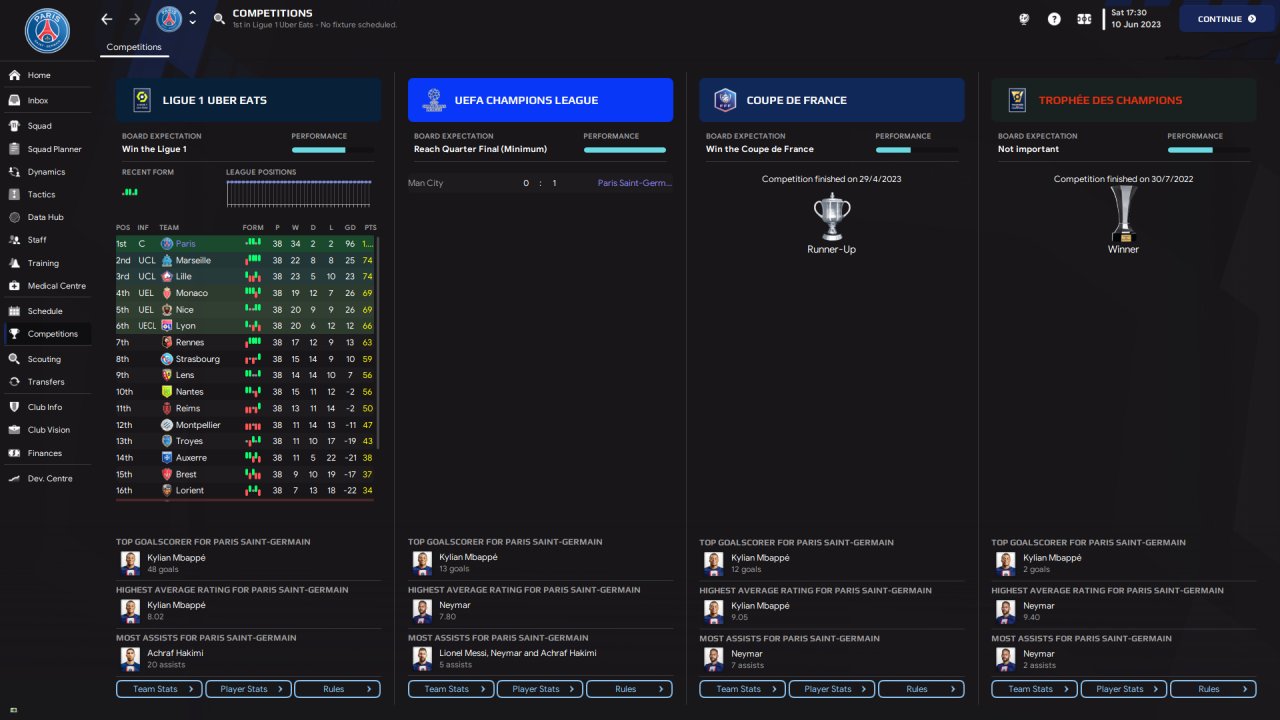Click the League Positions chart
Viewport: 1280px width, 720px height.
[x=299, y=194]
